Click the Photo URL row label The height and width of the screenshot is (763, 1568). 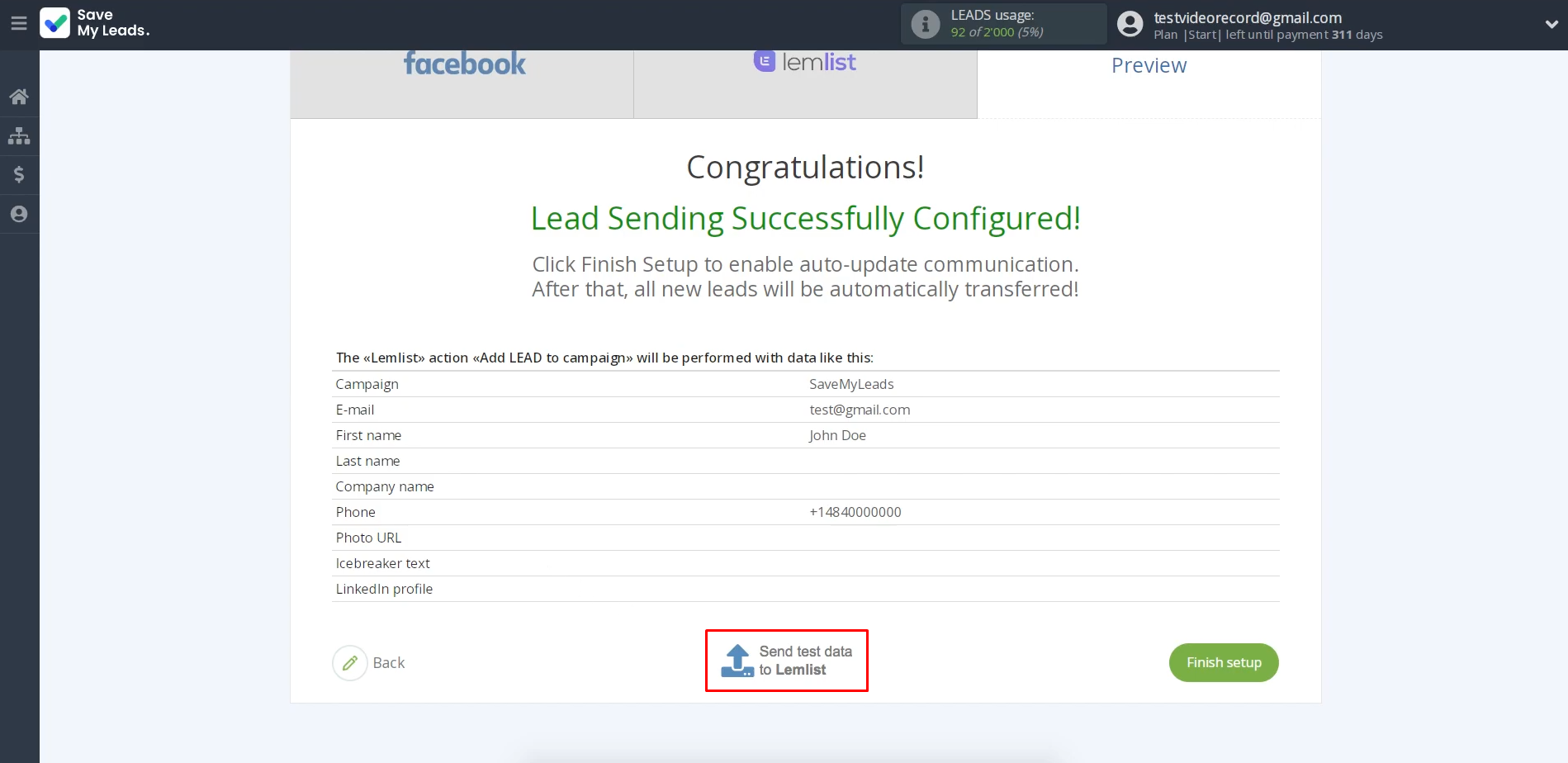pyautogui.click(x=368, y=538)
